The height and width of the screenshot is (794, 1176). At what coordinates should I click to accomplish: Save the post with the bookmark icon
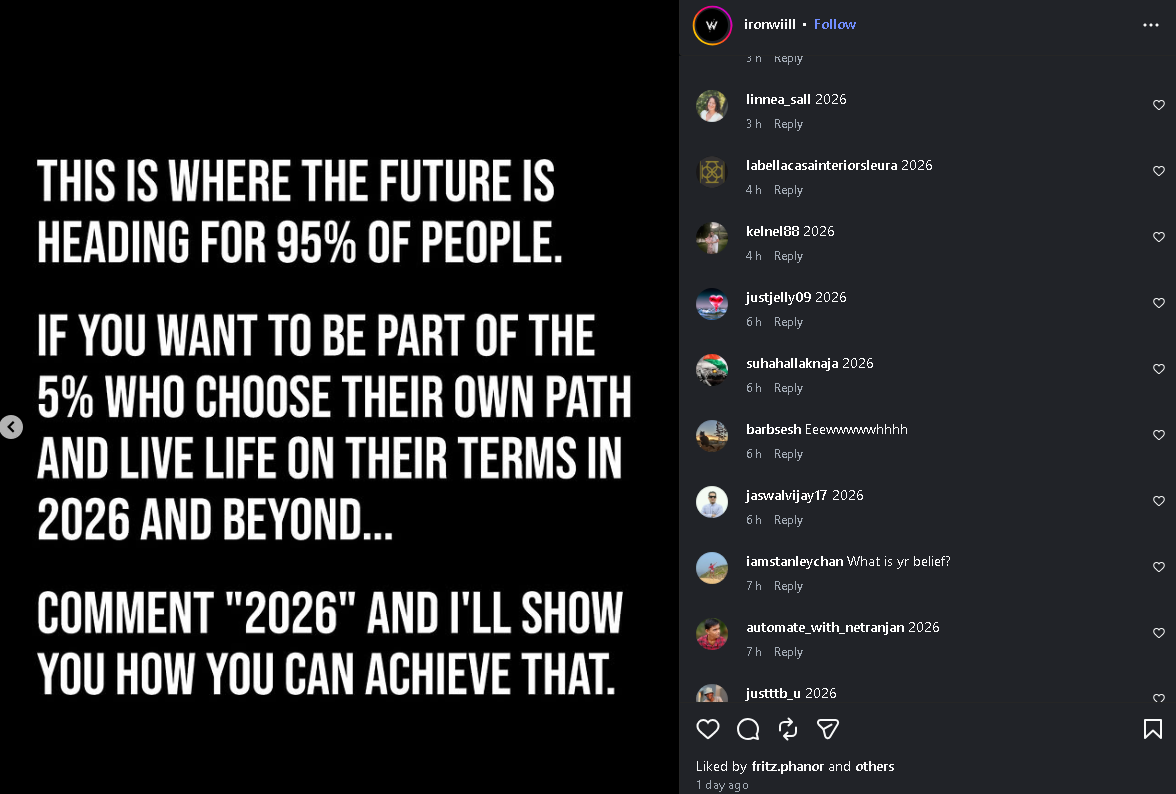pyautogui.click(x=1152, y=729)
